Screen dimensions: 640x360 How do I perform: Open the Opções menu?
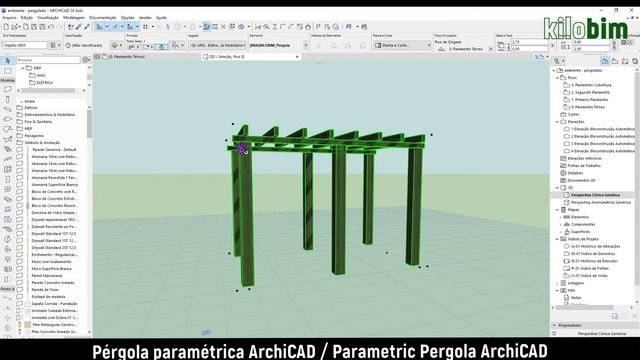click(x=127, y=18)
